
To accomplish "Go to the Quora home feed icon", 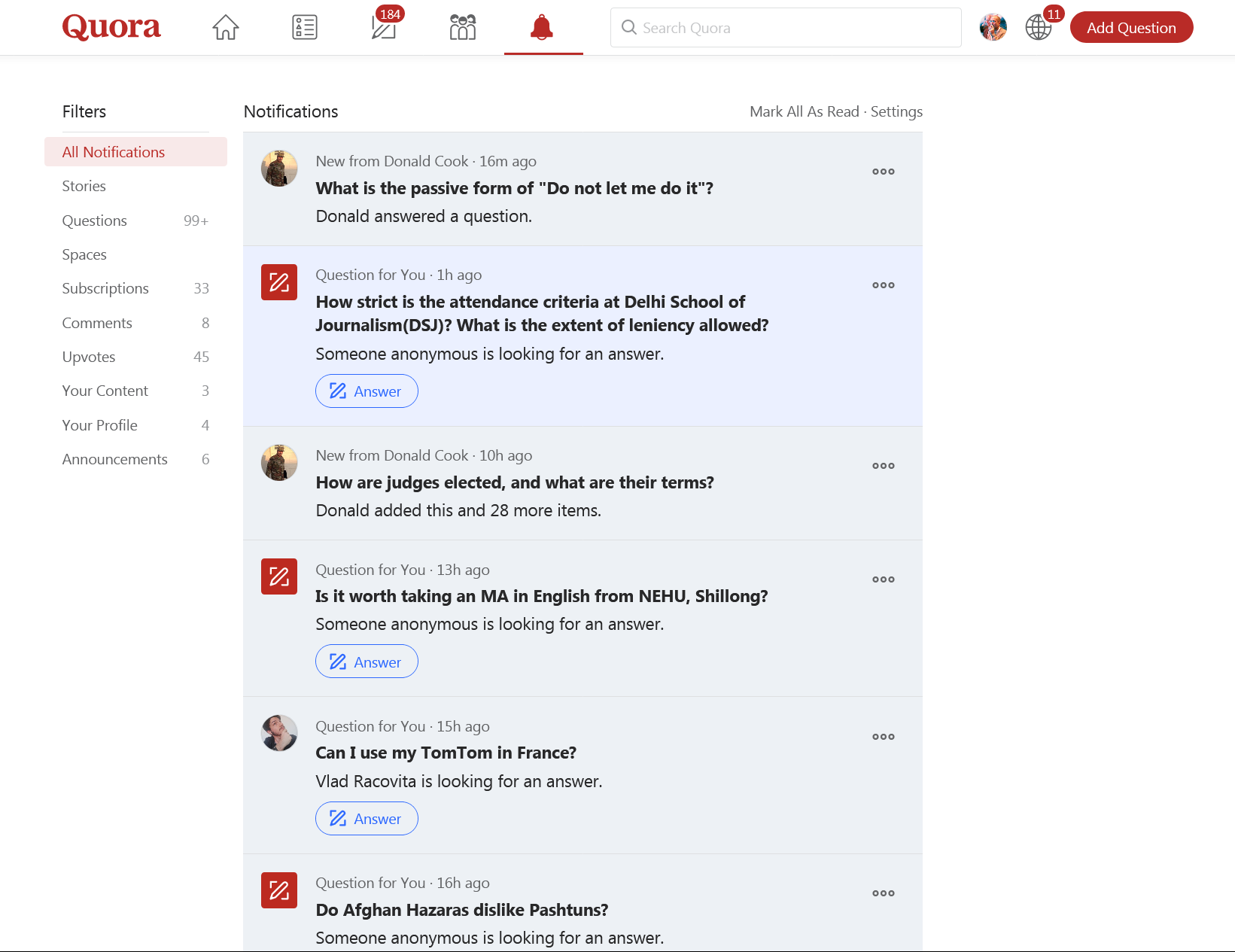I will pyautogui.click(x=226, y=28).
